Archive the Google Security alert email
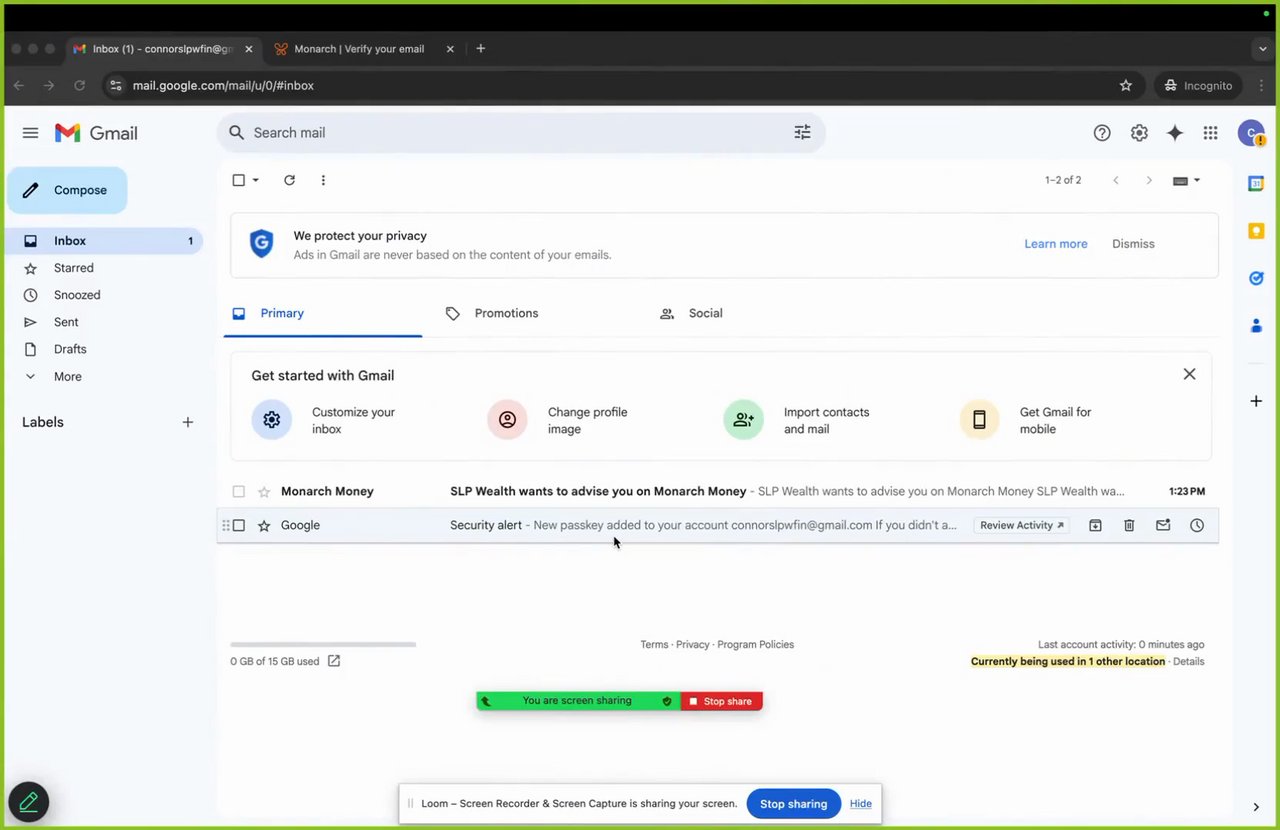1280x830 pixels. [x=1095, y=525]
